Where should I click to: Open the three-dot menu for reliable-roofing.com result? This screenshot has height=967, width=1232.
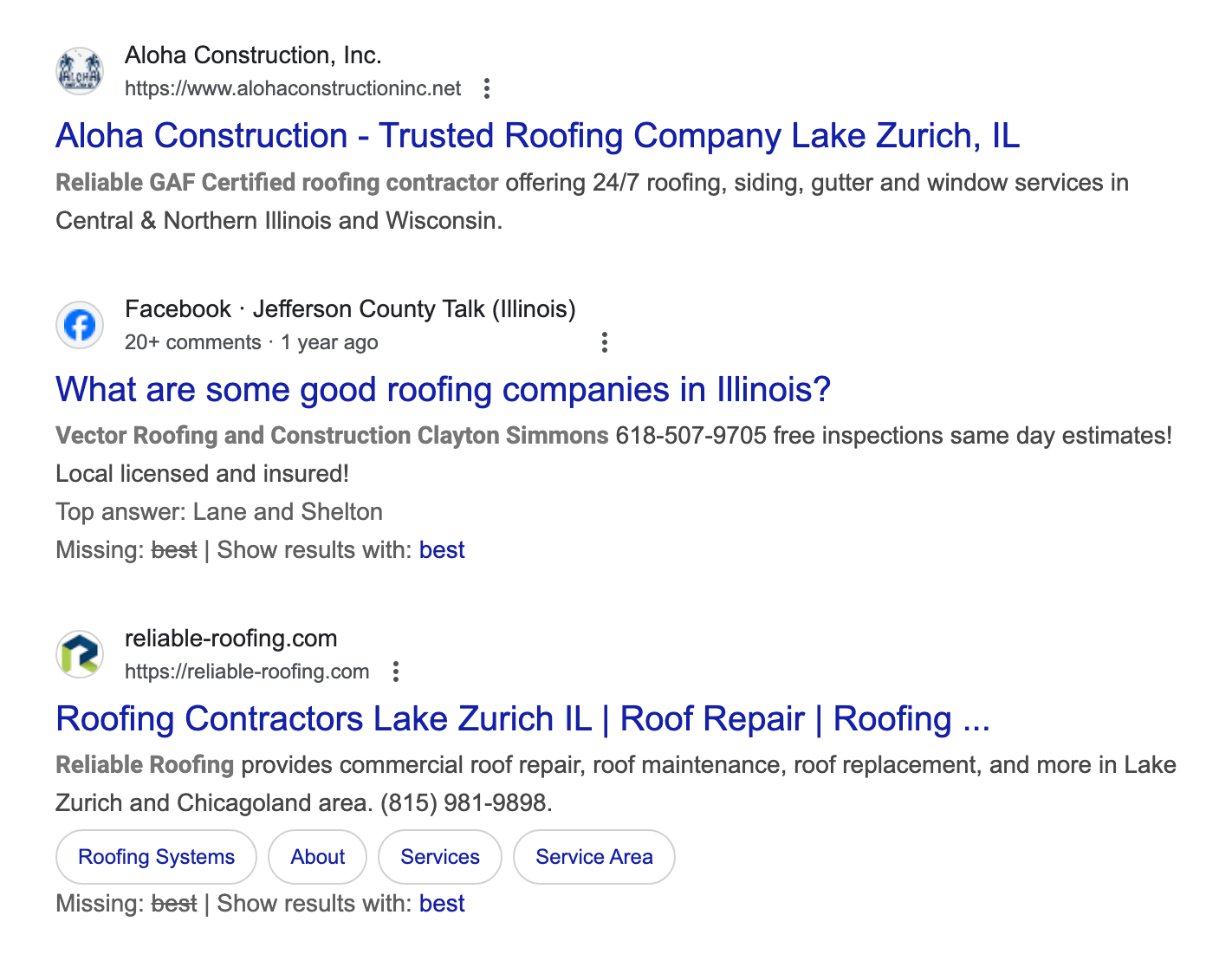point(397,671)
